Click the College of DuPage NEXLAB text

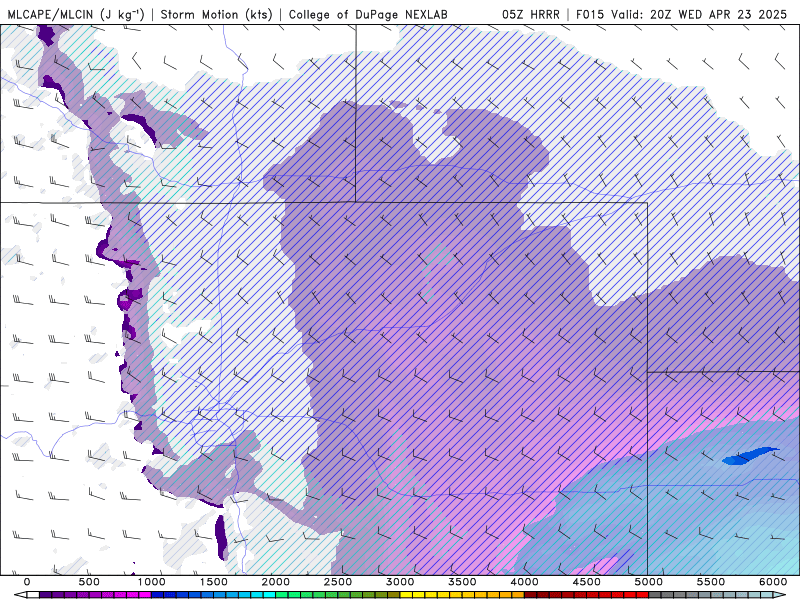pos(368,14)
